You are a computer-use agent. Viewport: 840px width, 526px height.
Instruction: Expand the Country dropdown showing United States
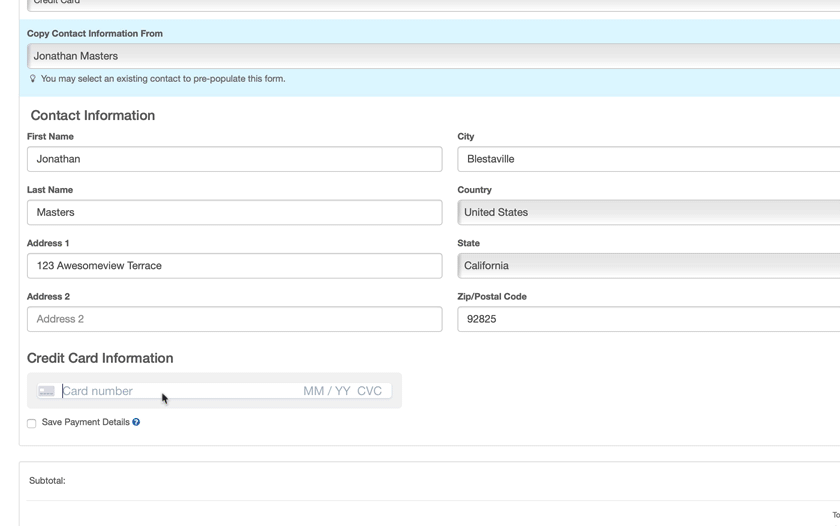(648, 212)
